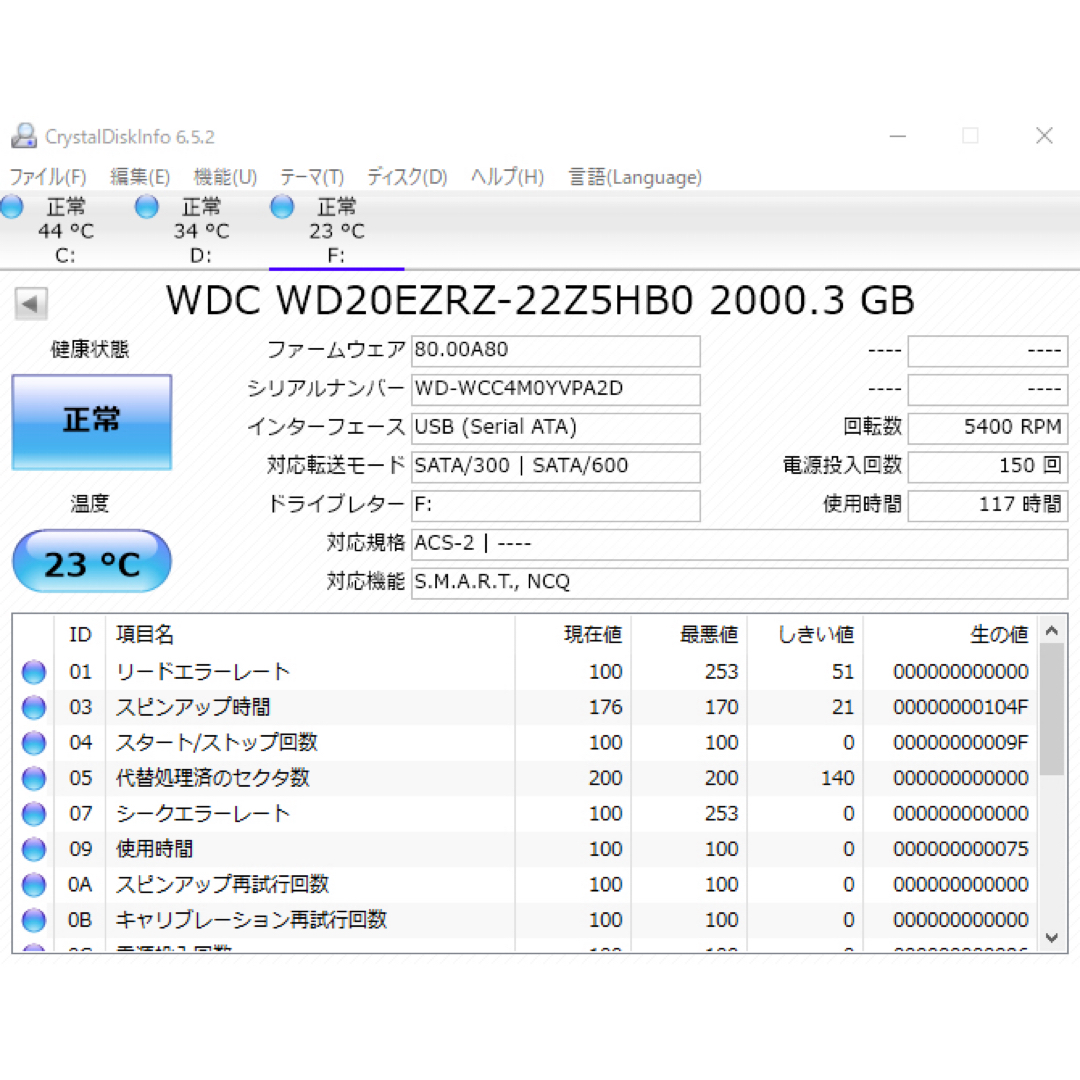
Task: Click the serial number field WD-WCC4M0YVPA2D
Action: [556, 389]
